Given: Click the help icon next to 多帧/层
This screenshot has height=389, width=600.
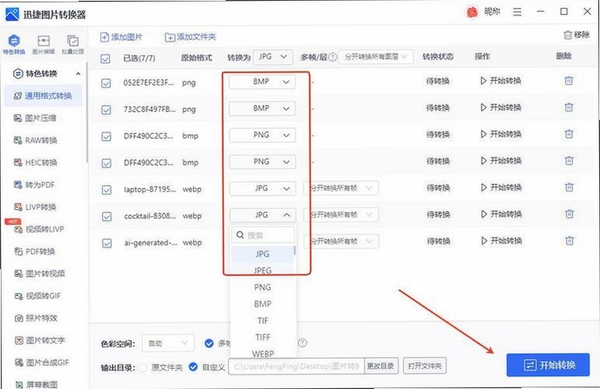Looking at the screenshot, I should (333, 57).
